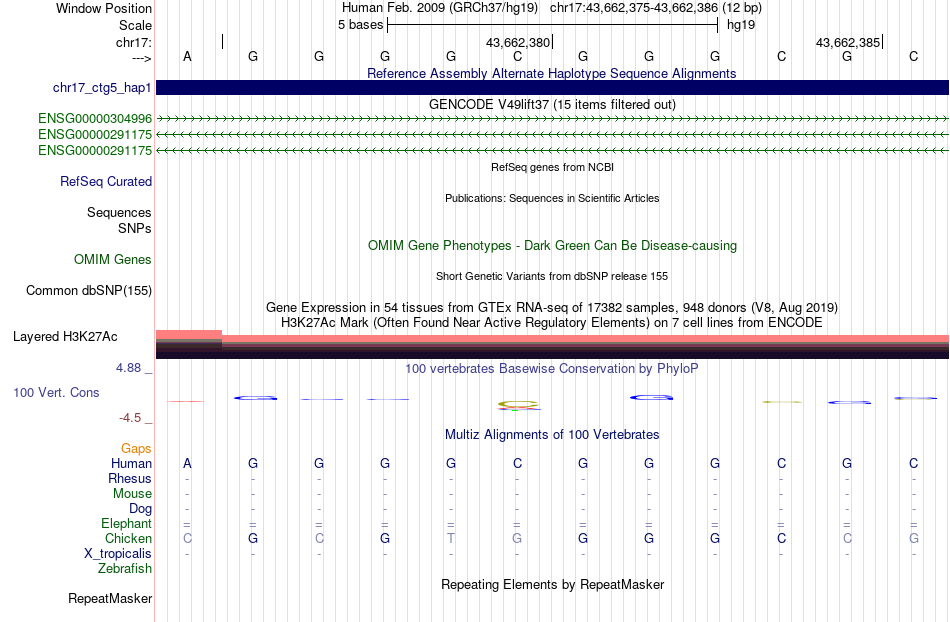Click the 43,662,385 position marker
Image resolution: width=950 pixels, height=622 pixels.
pos(848,42)
